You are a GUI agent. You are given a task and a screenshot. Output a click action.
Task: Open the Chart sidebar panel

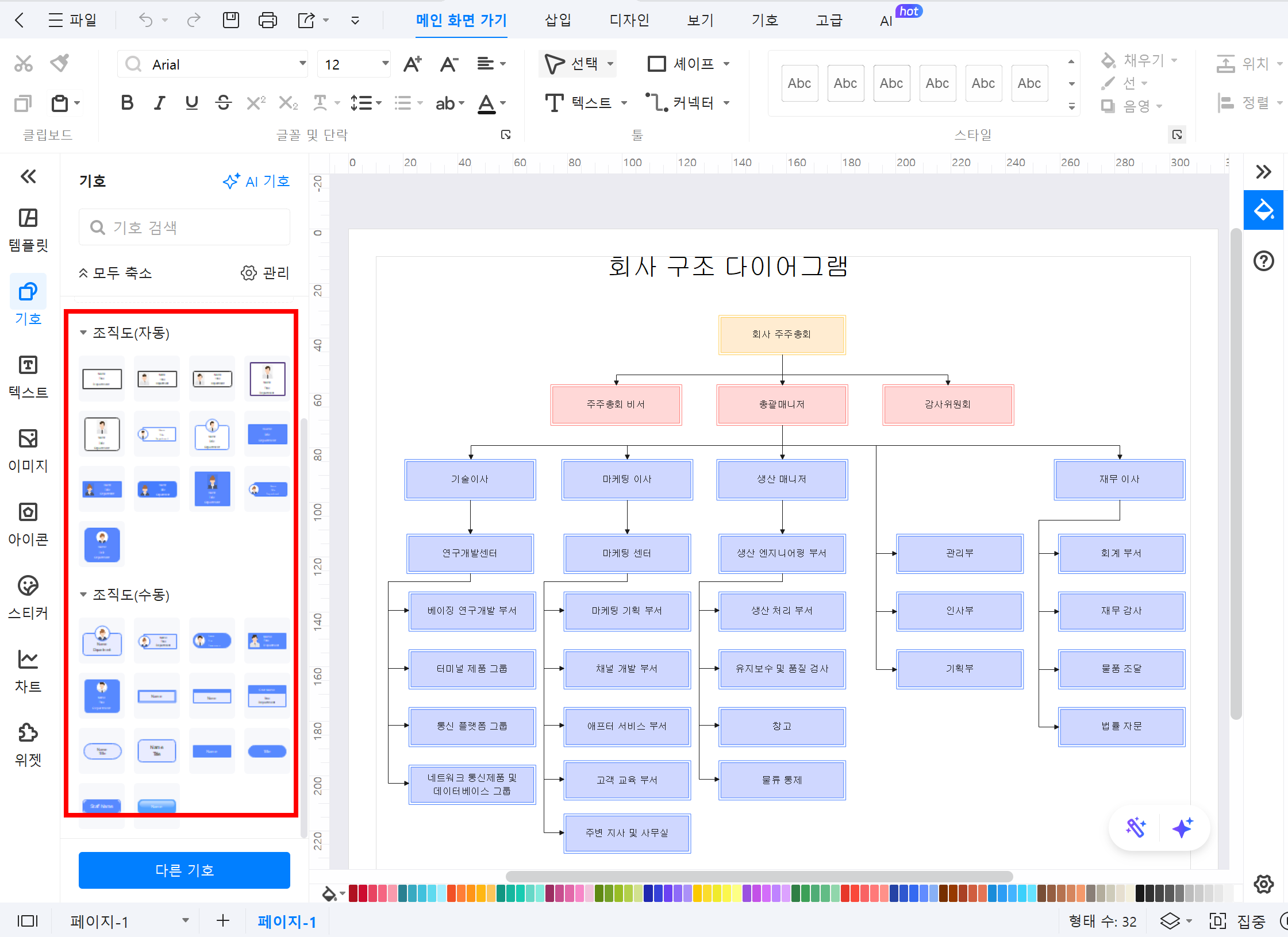(28, 671)
